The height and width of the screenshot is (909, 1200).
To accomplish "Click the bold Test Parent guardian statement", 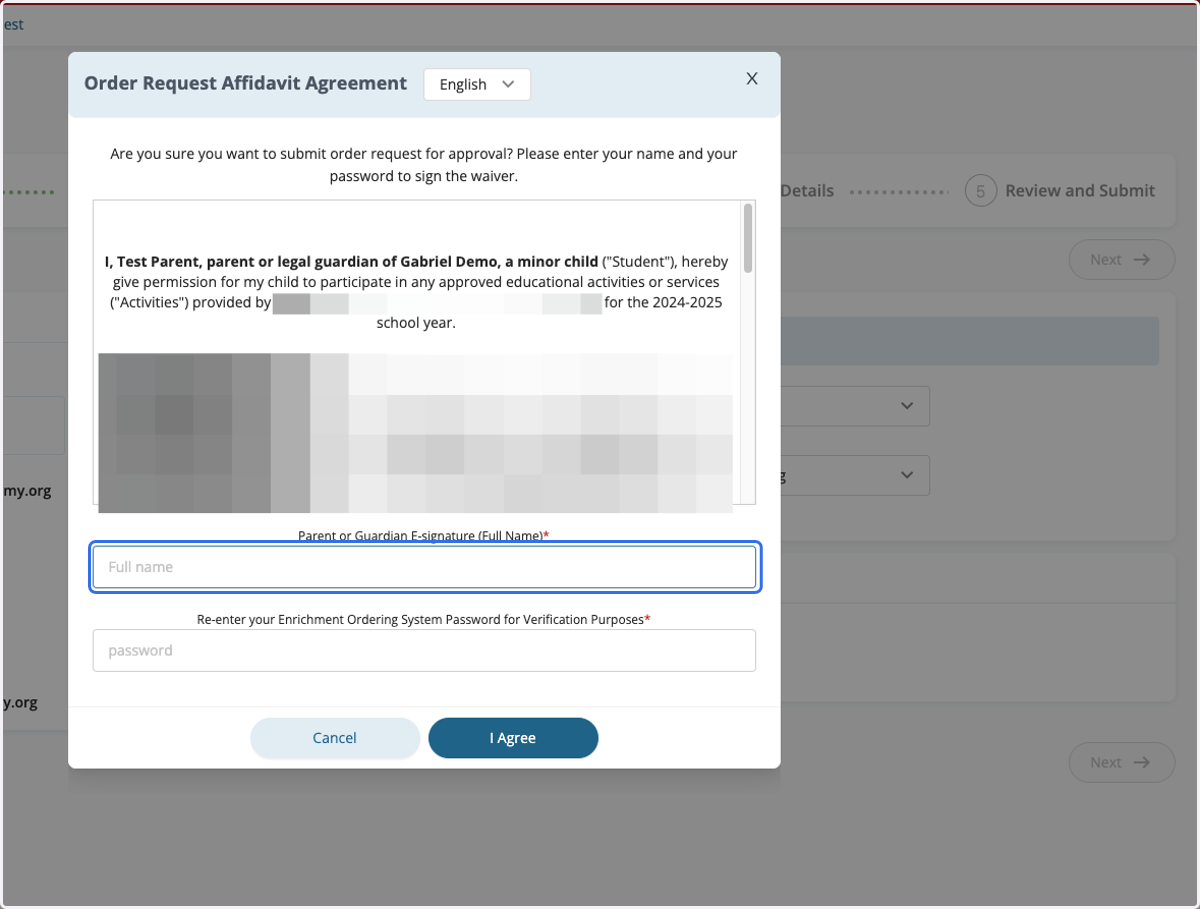I will (351, 261).
